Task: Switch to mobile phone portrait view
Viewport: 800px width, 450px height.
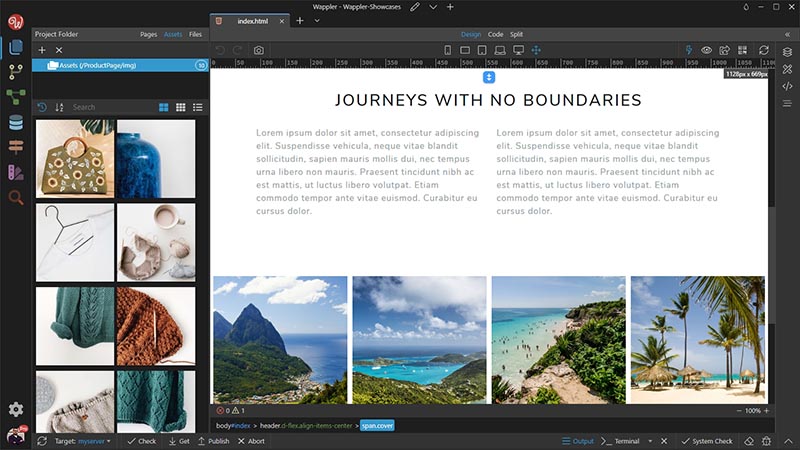Action: [x=447, y=50]
